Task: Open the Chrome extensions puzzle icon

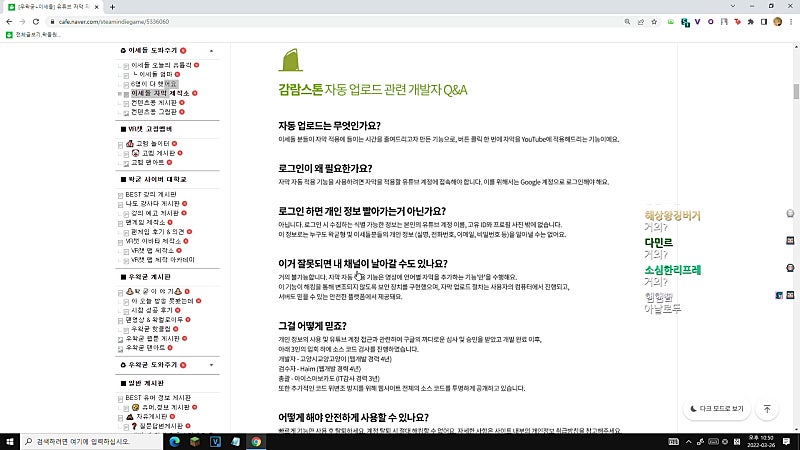Action: pyautogui.click(x=751, y=22)
